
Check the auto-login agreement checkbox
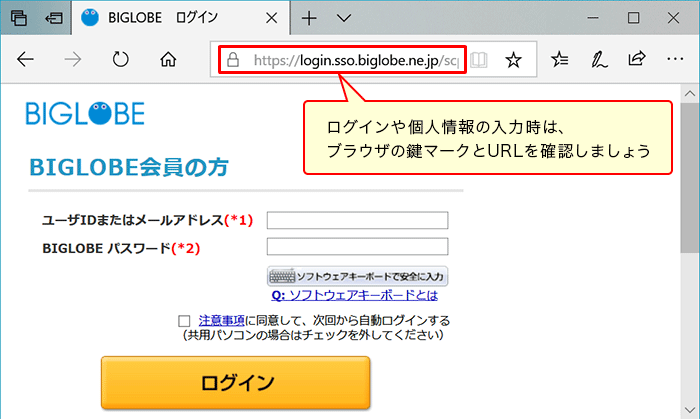click(184, 321)
